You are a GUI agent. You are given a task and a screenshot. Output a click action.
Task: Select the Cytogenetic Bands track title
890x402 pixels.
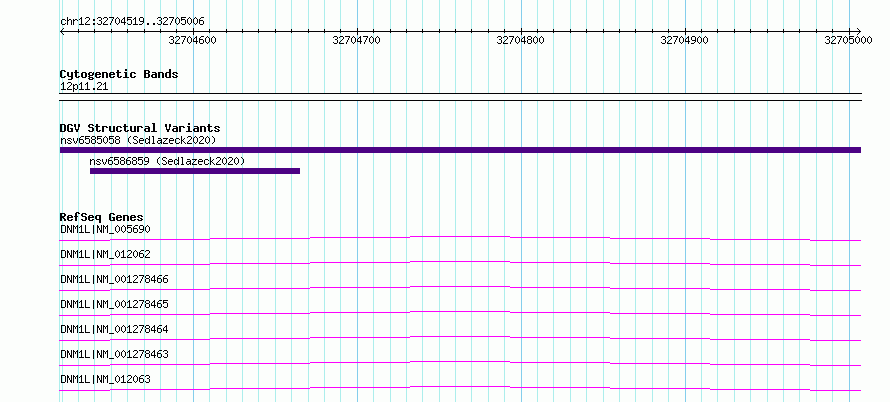119,74
